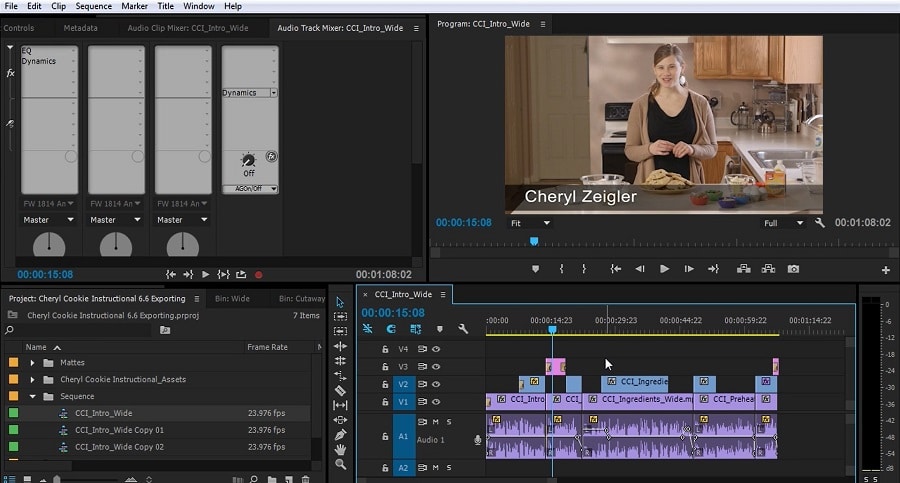Click the project panel search field
This screenshot has height=483, width=900.
(80, 330)
